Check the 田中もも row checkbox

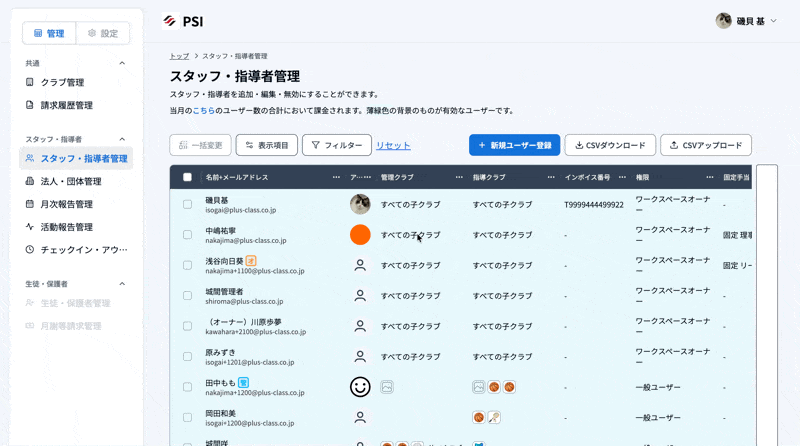[187, 387]
